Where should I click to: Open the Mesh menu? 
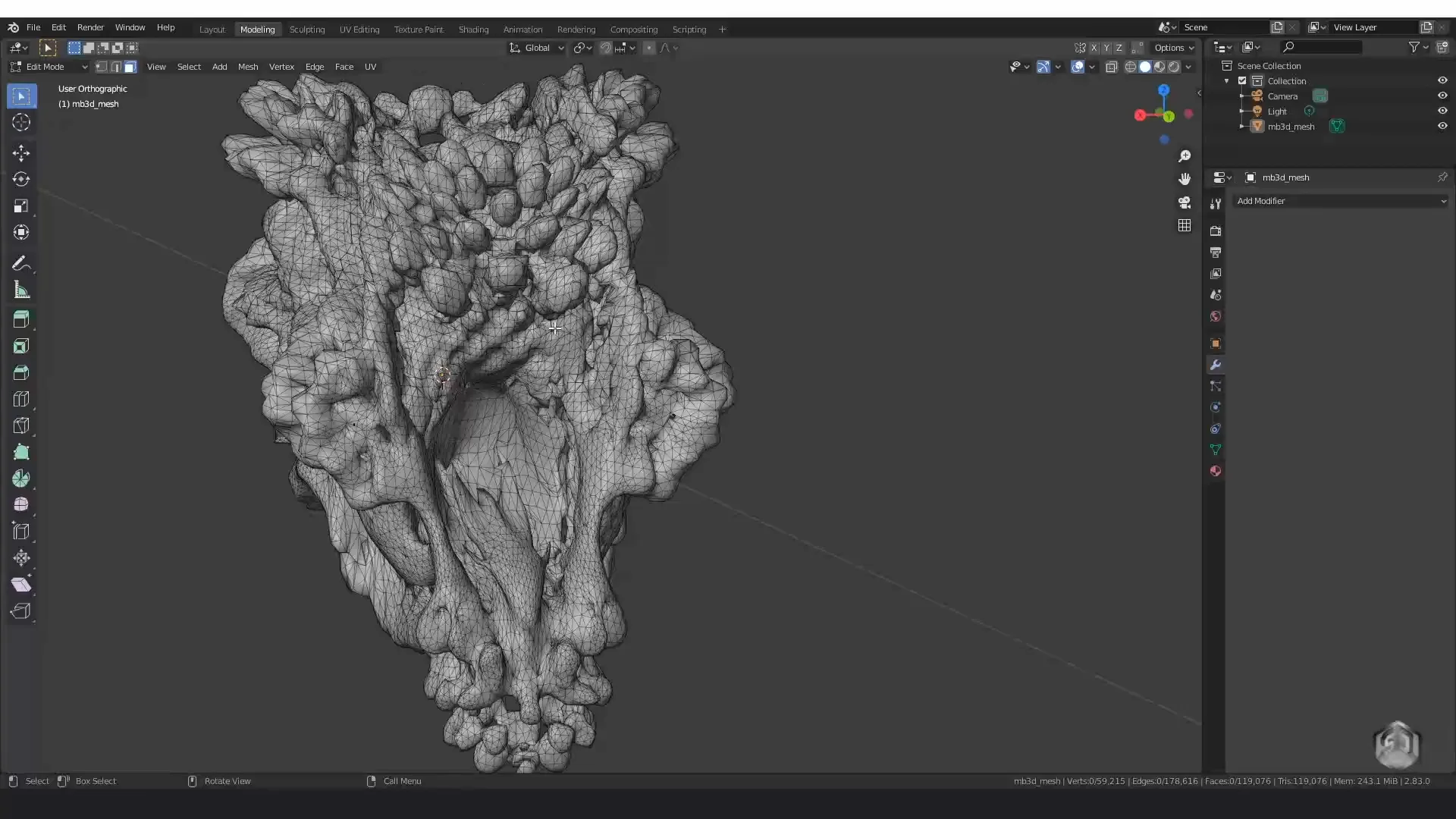coord(248,67)
